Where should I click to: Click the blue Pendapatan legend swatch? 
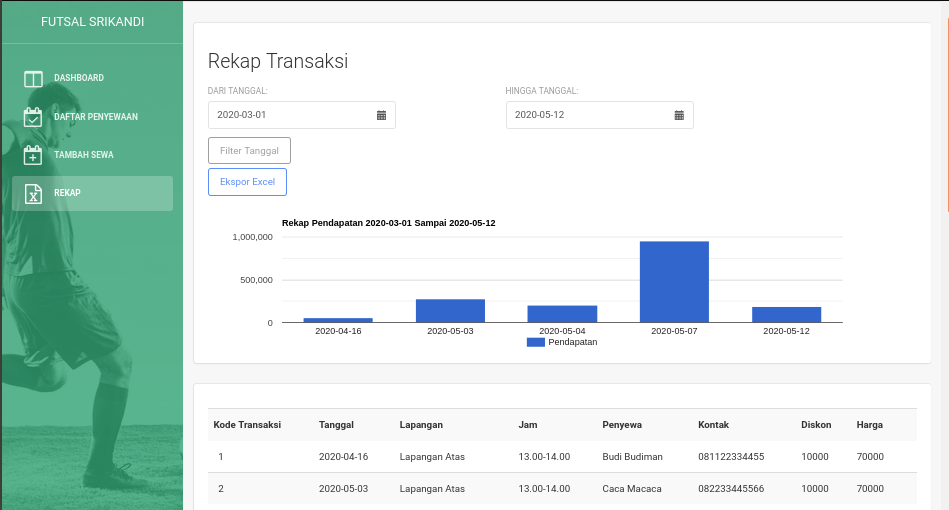click(x=535, y=342)
